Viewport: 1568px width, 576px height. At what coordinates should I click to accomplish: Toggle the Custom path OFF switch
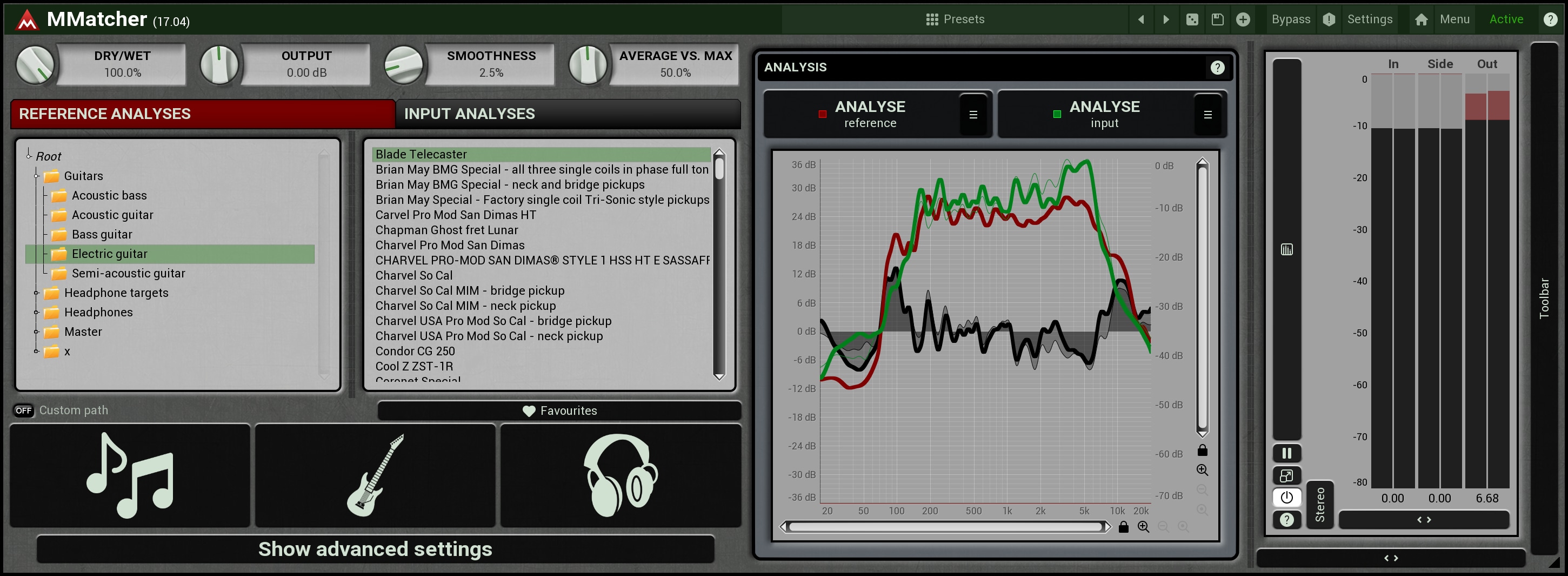click(x=24, y=411)
